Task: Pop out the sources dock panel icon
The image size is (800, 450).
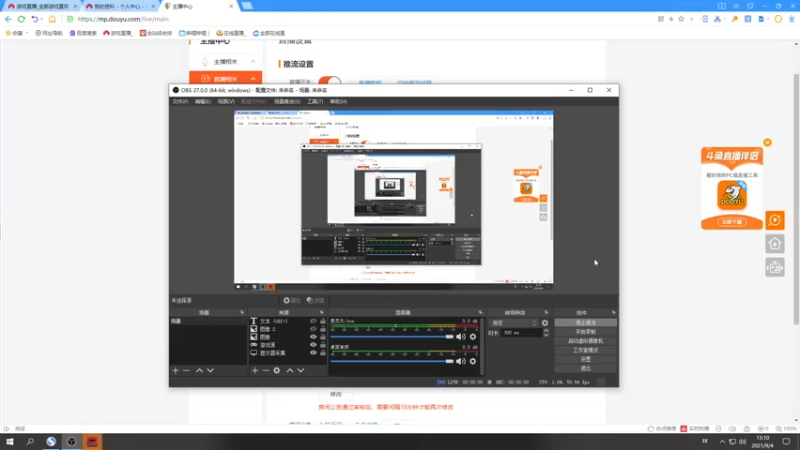Action: (321, 312)
